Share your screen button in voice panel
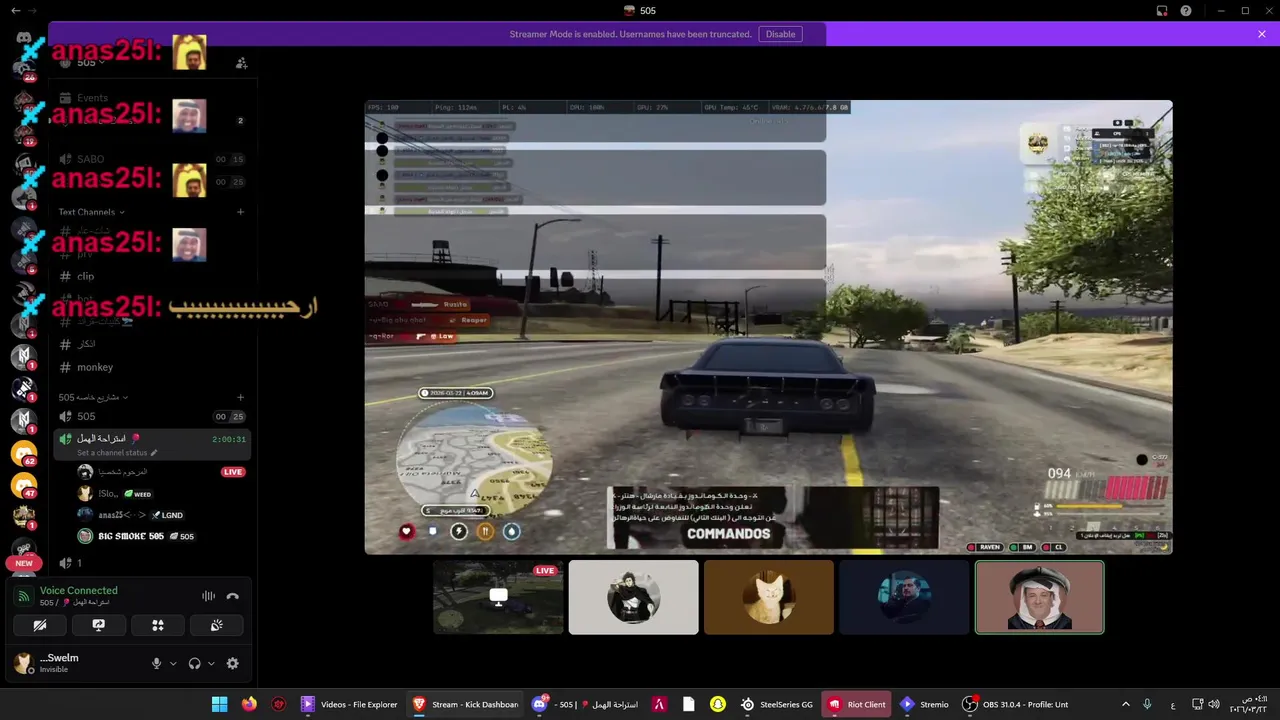Viewport: 1280px width, 720px height. pos(99,625)
